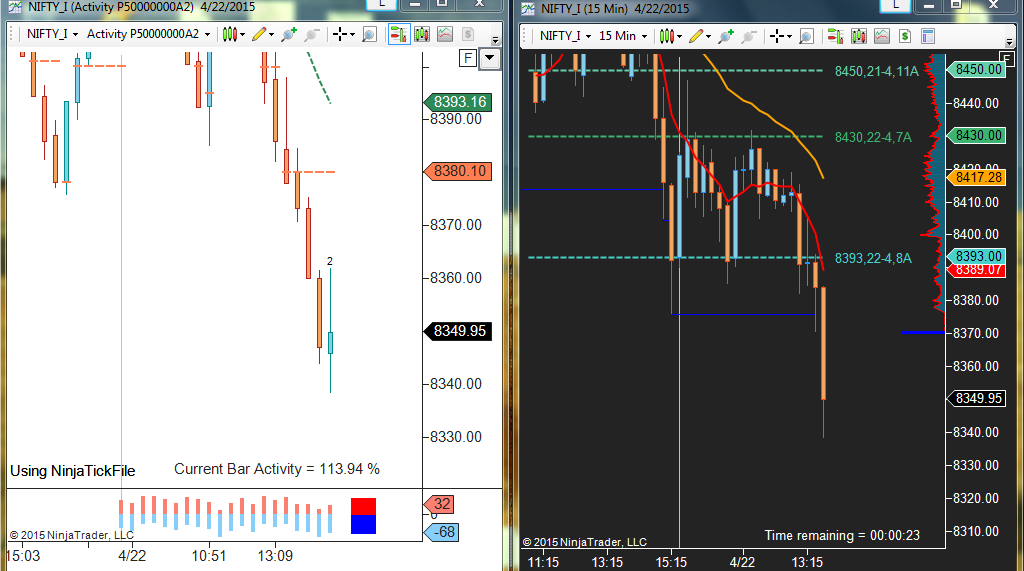Click the red 8389.07 price marker
Viewport: 1024px width, 571px height.
[976, 270]
